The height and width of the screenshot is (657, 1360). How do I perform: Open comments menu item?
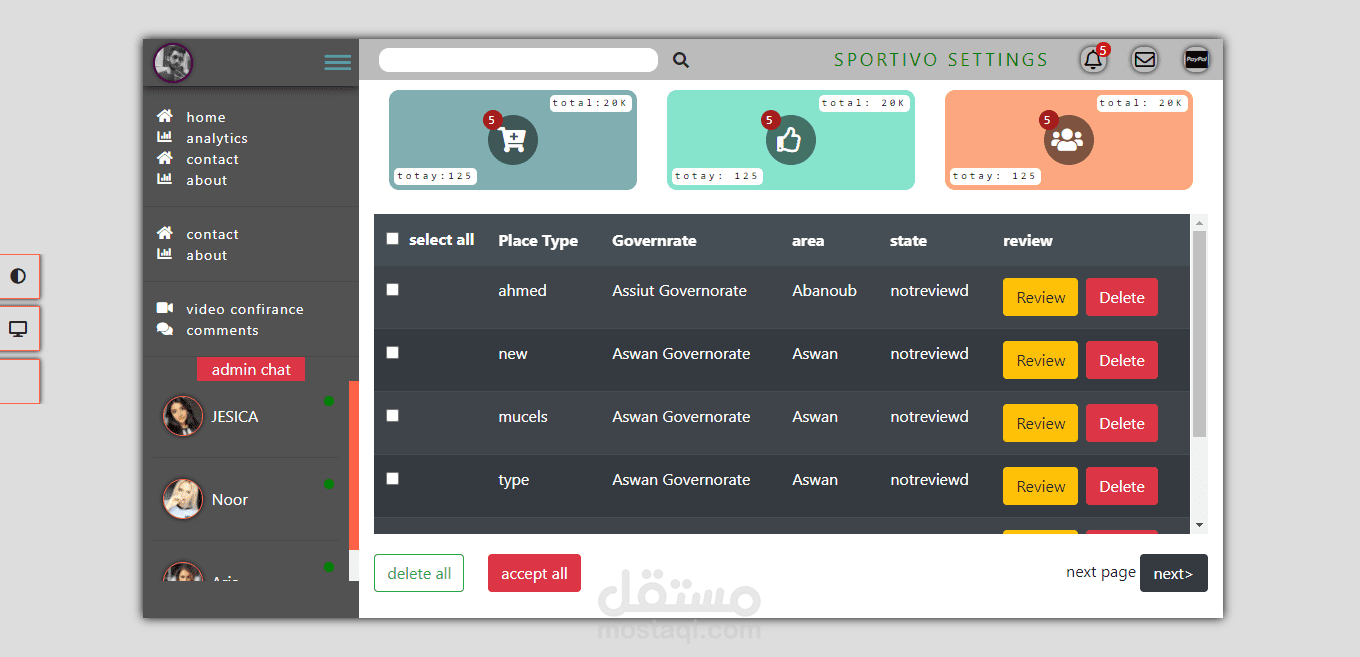click(x=222, y=330)
